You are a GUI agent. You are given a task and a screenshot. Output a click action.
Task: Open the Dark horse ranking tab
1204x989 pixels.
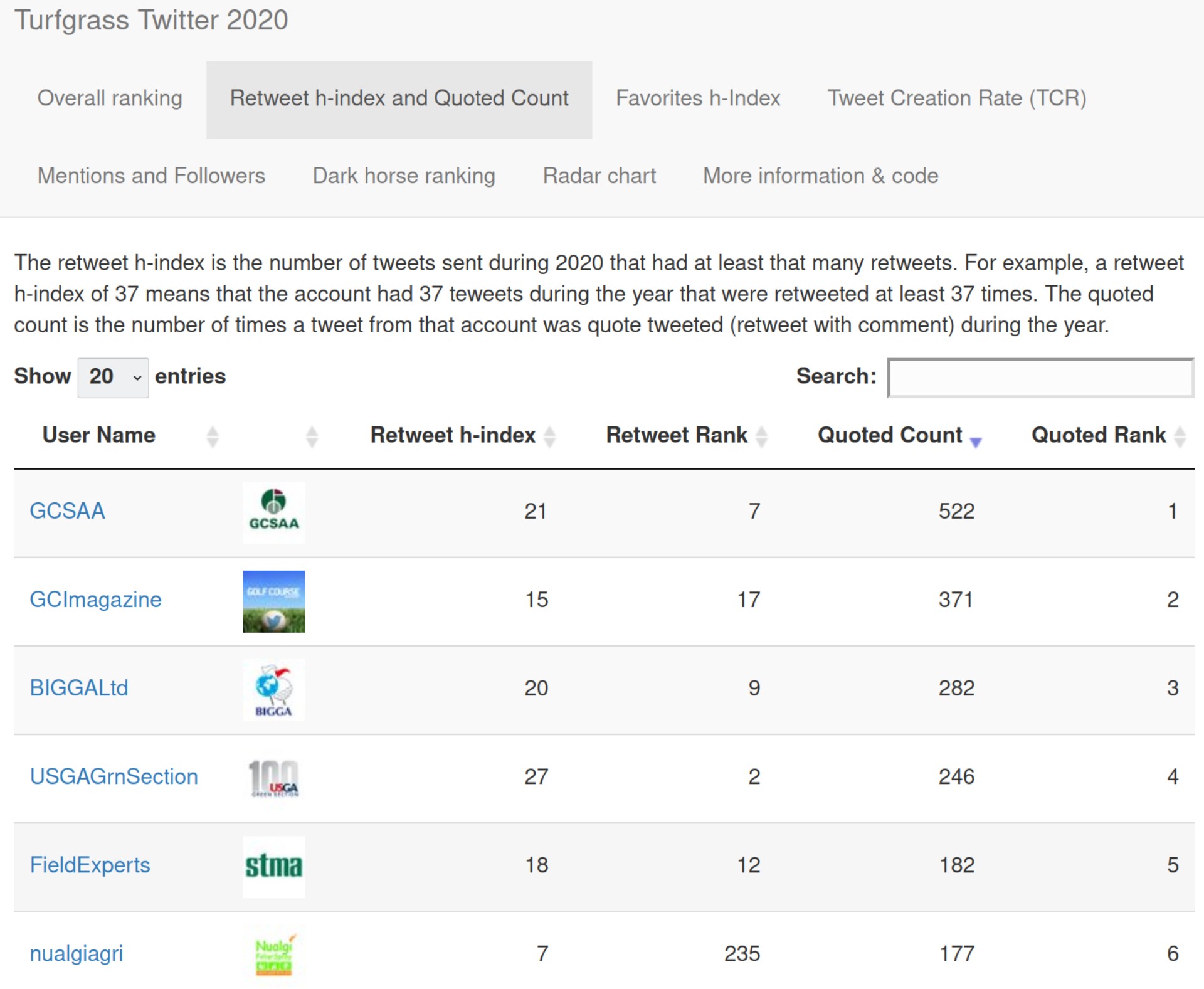[403, 176]
